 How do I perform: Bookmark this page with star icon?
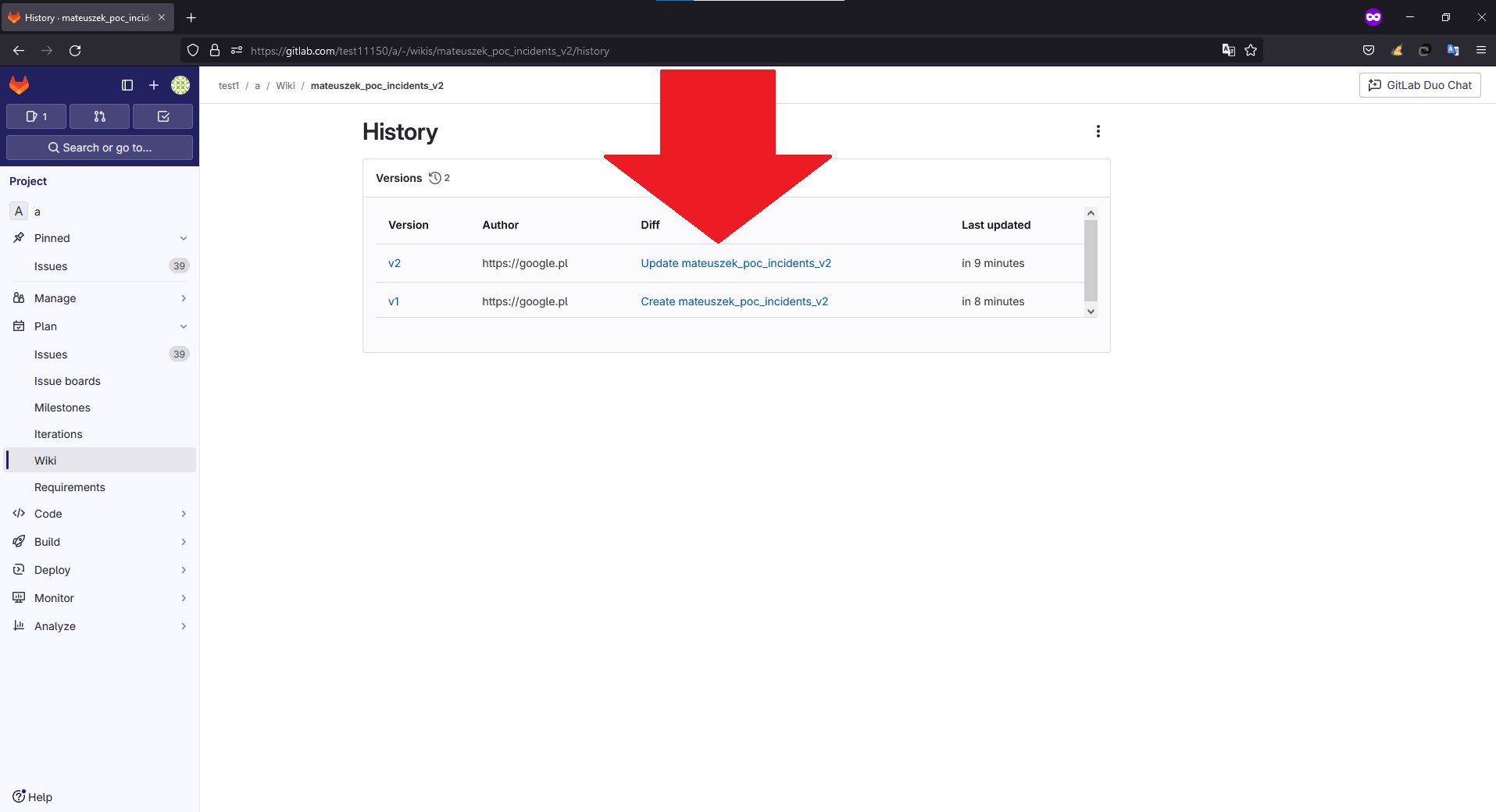coord(1251,51)
